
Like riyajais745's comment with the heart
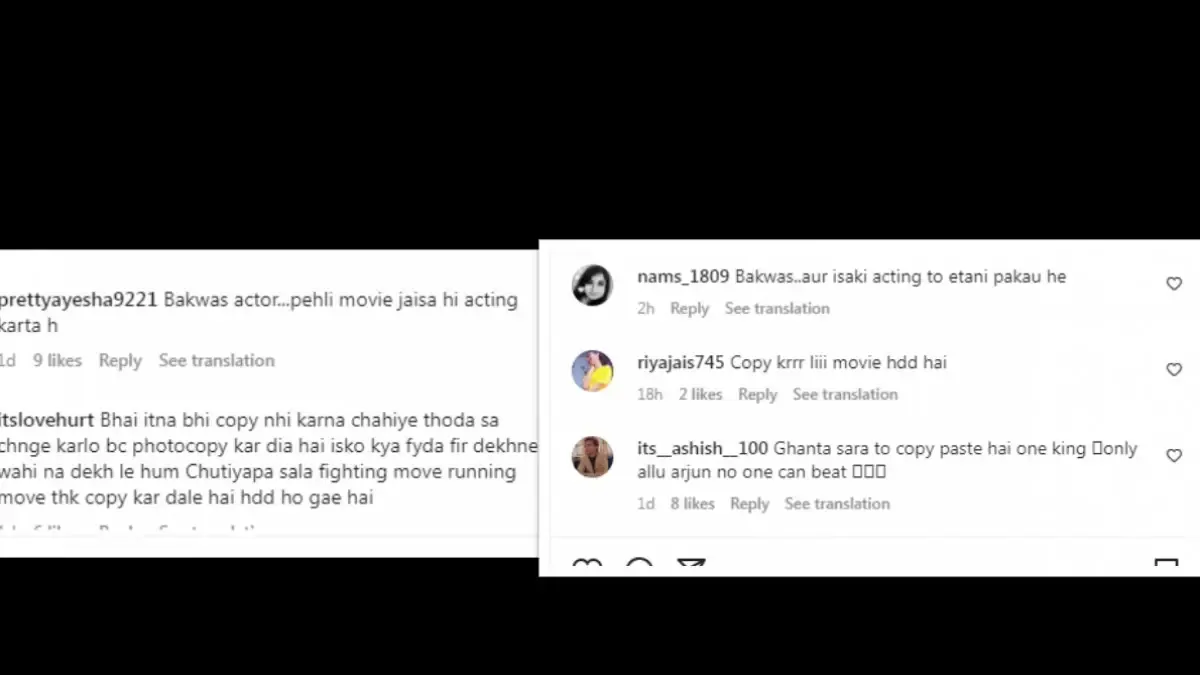pos(1174,370)
